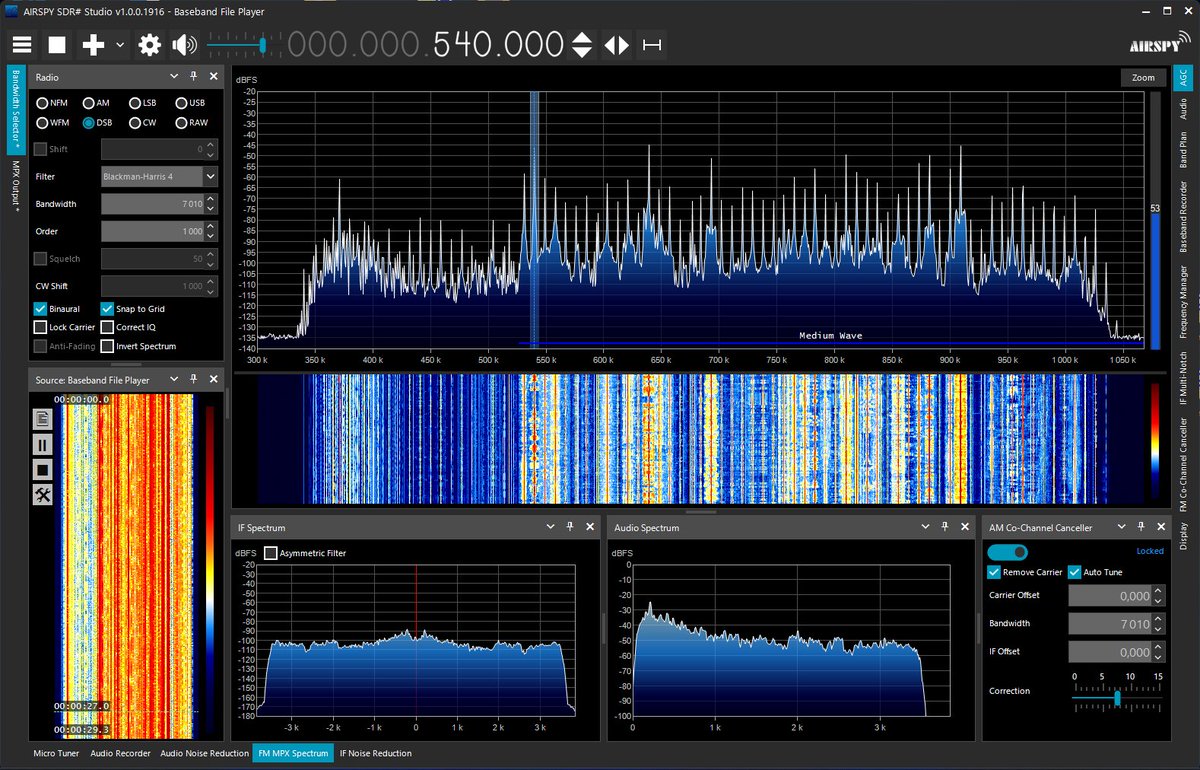The height and width of the screenshot is (770, 1200).
Task: Step the filter Order value spinner
Action: click(x=212, y=231)
